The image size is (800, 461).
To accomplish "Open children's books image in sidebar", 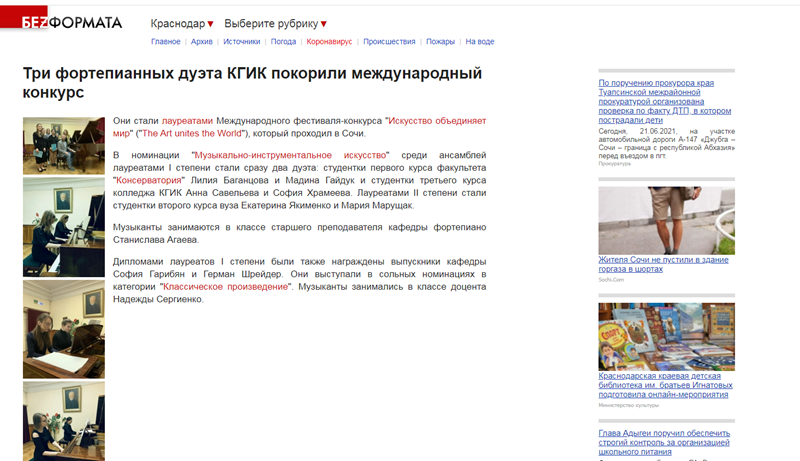I will coord(666,337).
